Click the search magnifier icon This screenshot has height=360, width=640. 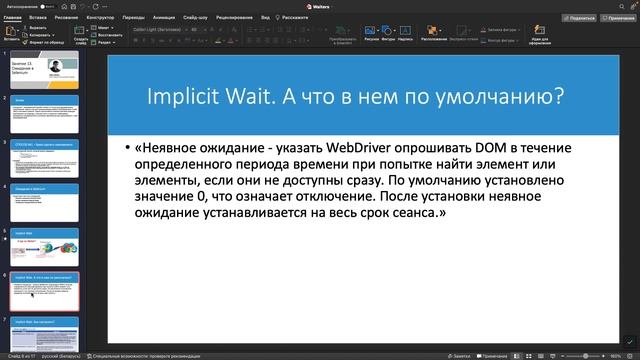click(622, 7)
